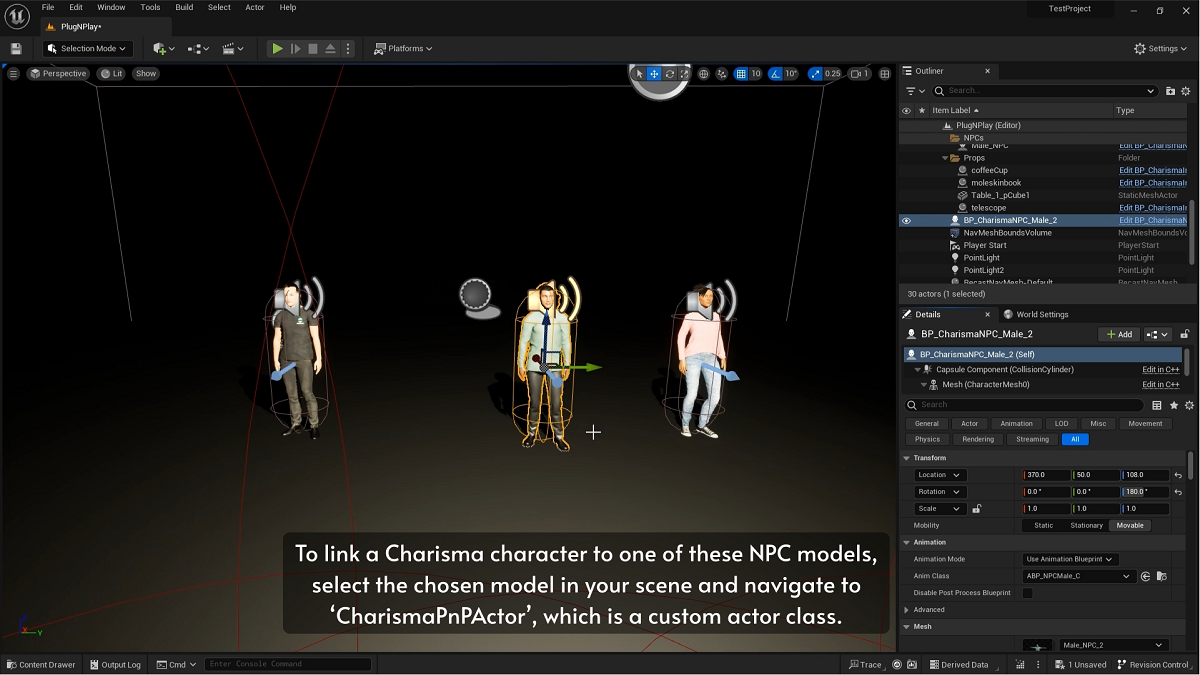Open the Build menu
Screen dimensions: 1200x675
[x=184, y=7]
